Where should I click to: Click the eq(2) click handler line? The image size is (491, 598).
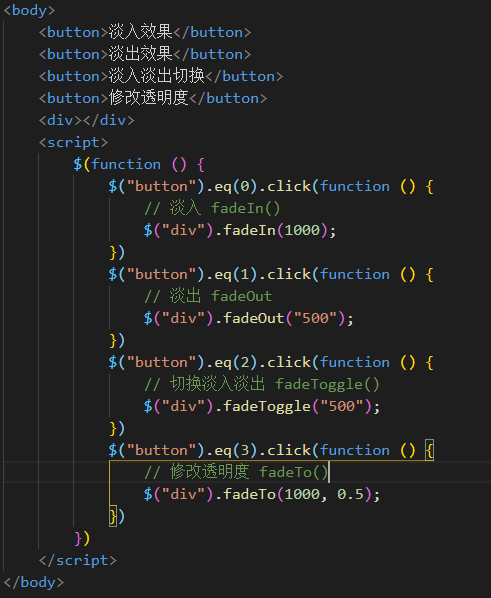click(x=271, y=362)
